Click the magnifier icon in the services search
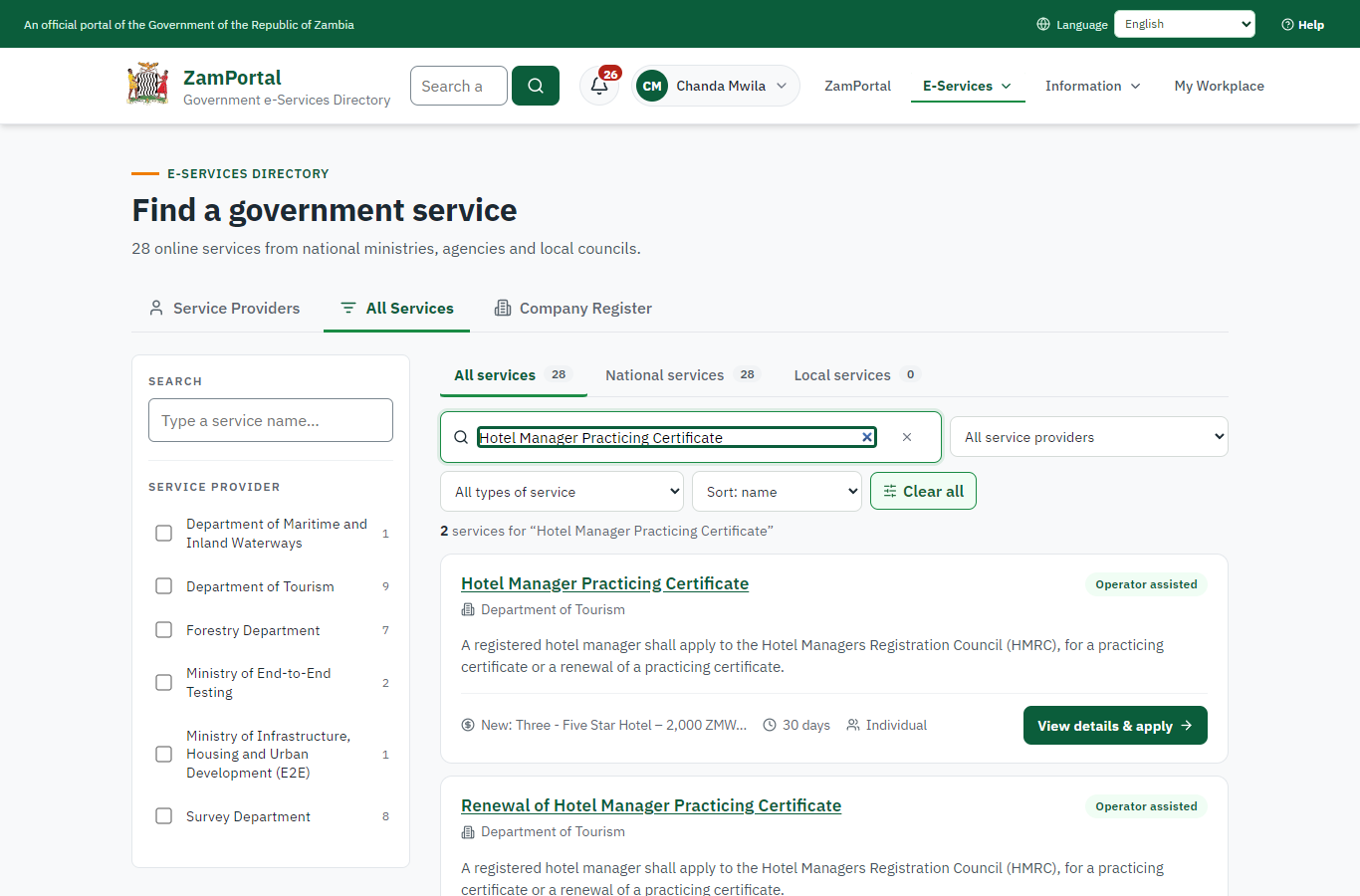1360x896 pixels. 461,437
